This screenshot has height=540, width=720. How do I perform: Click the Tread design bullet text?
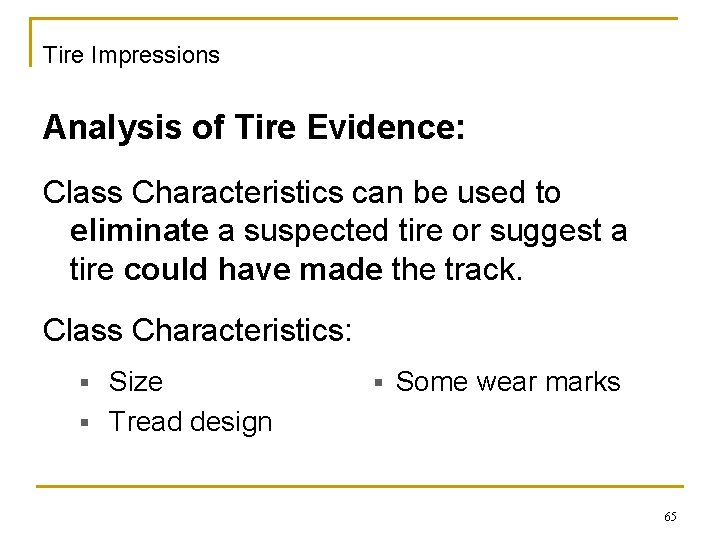[x=190, y=422]
